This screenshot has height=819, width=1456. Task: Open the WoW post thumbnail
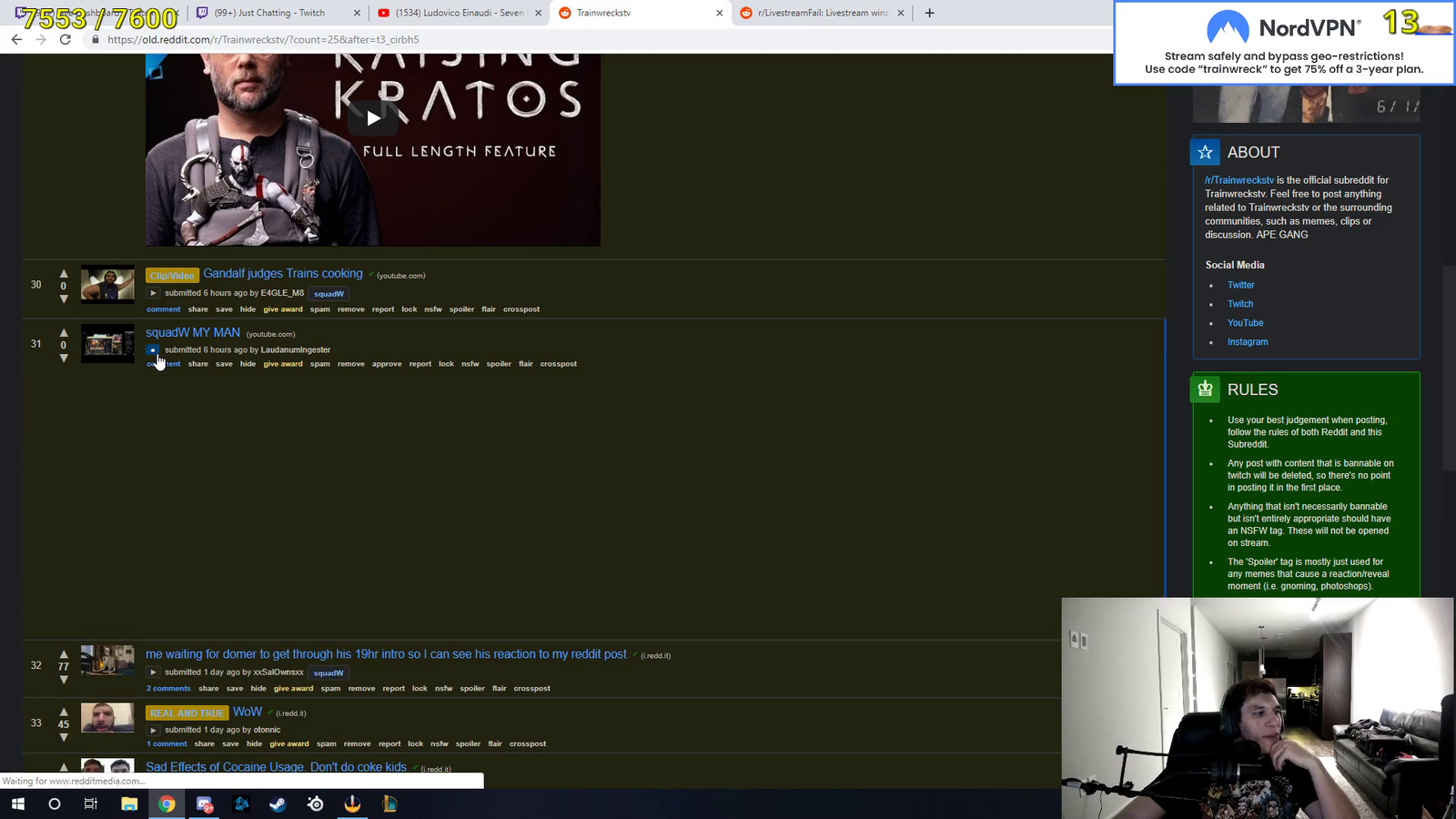click(107, 718)
